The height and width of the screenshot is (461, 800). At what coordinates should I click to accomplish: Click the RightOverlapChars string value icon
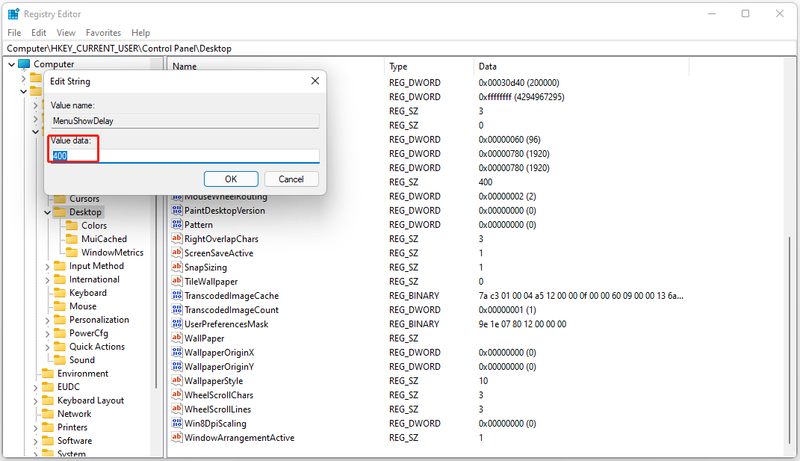pyautogui.click(x=177, y=239)
